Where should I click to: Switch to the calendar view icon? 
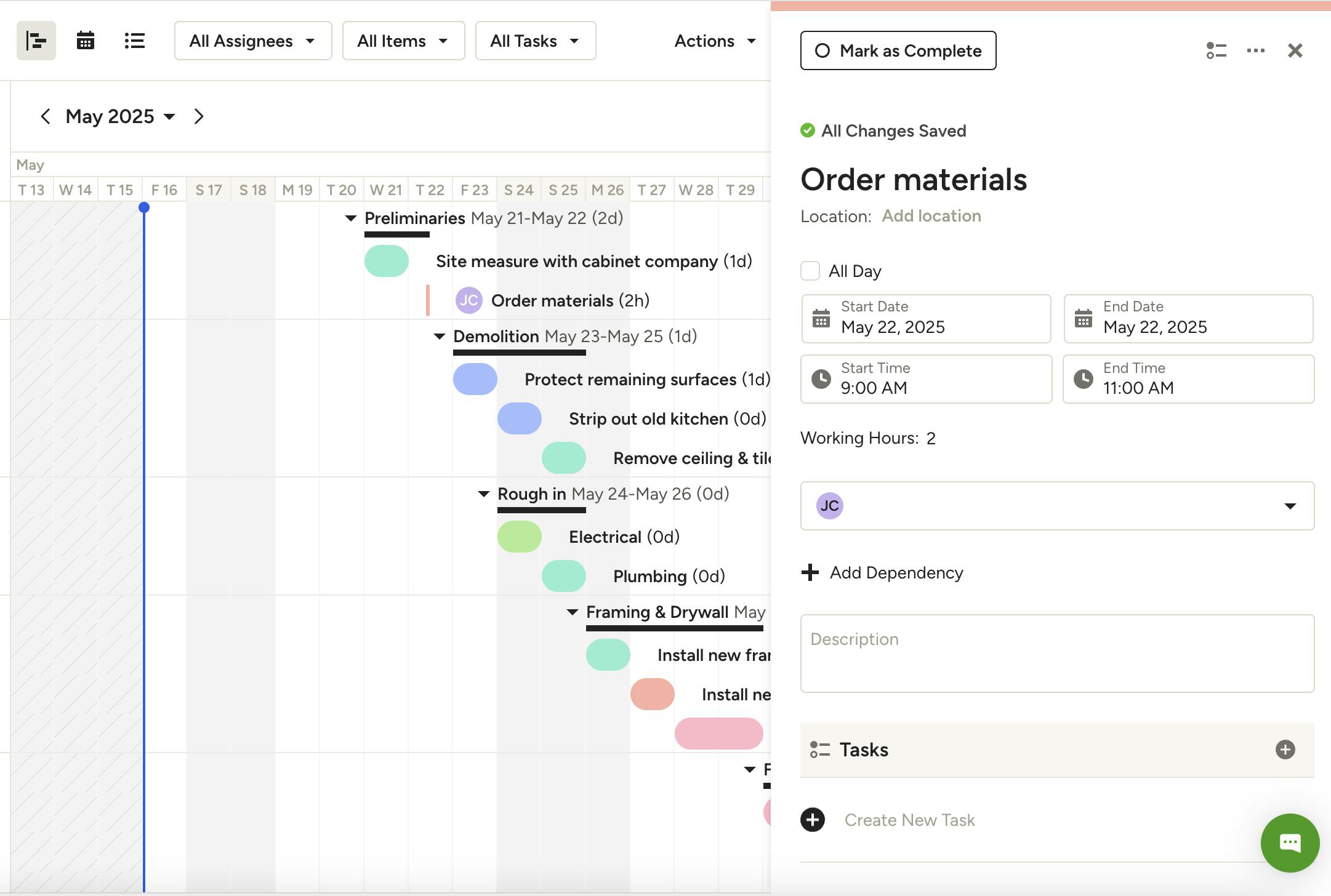click(85, 41)
